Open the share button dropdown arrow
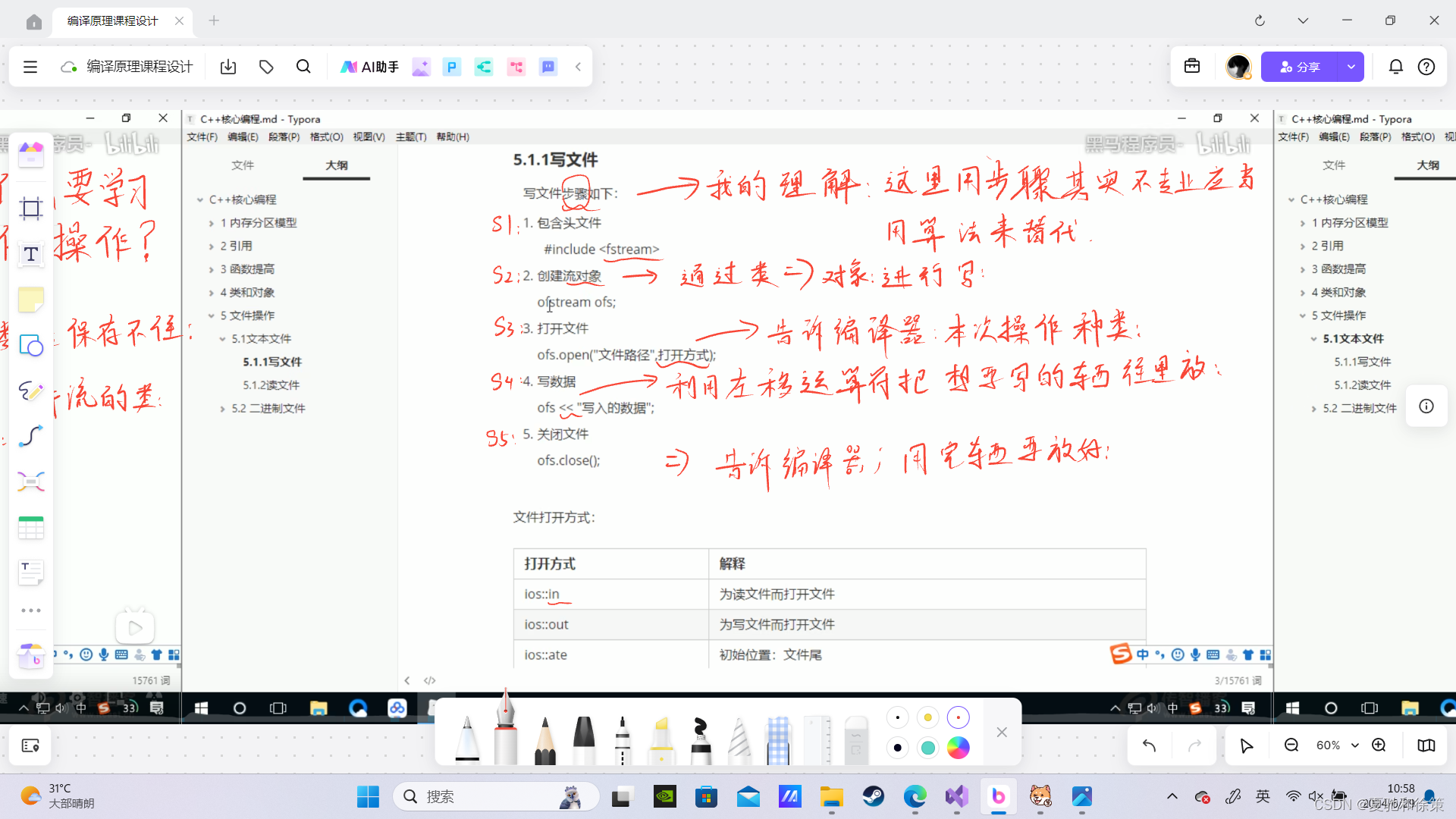 [x=1351, y=67]
